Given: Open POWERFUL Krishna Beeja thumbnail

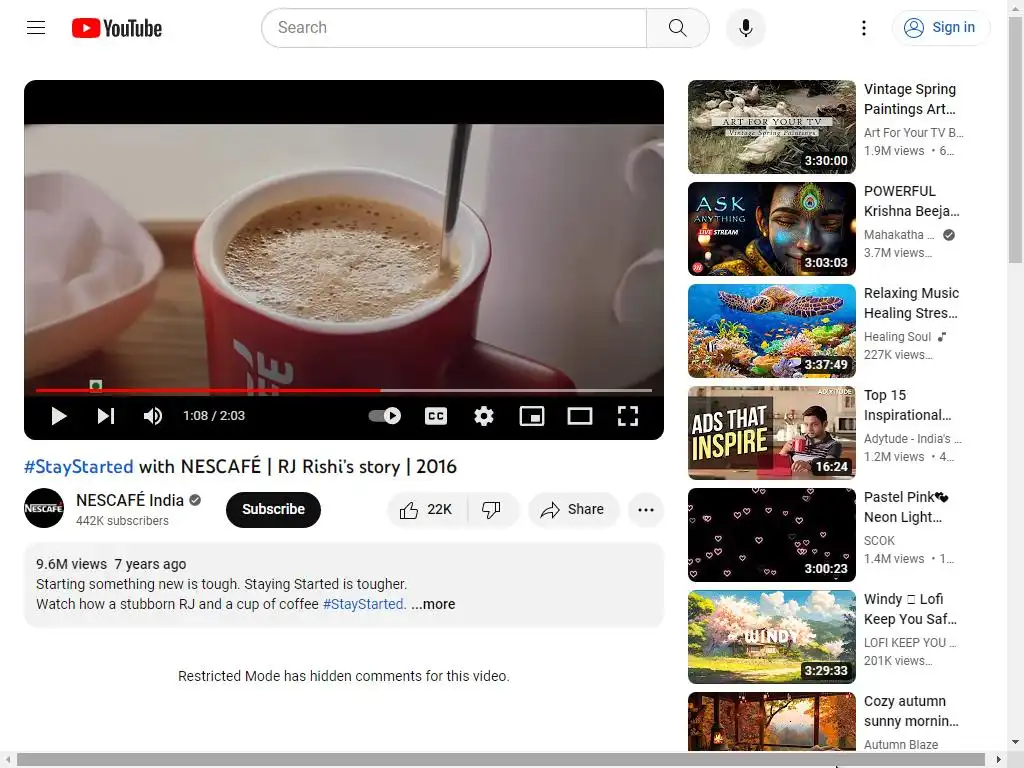Looking at the screenshot, I should tap(772, 229).
